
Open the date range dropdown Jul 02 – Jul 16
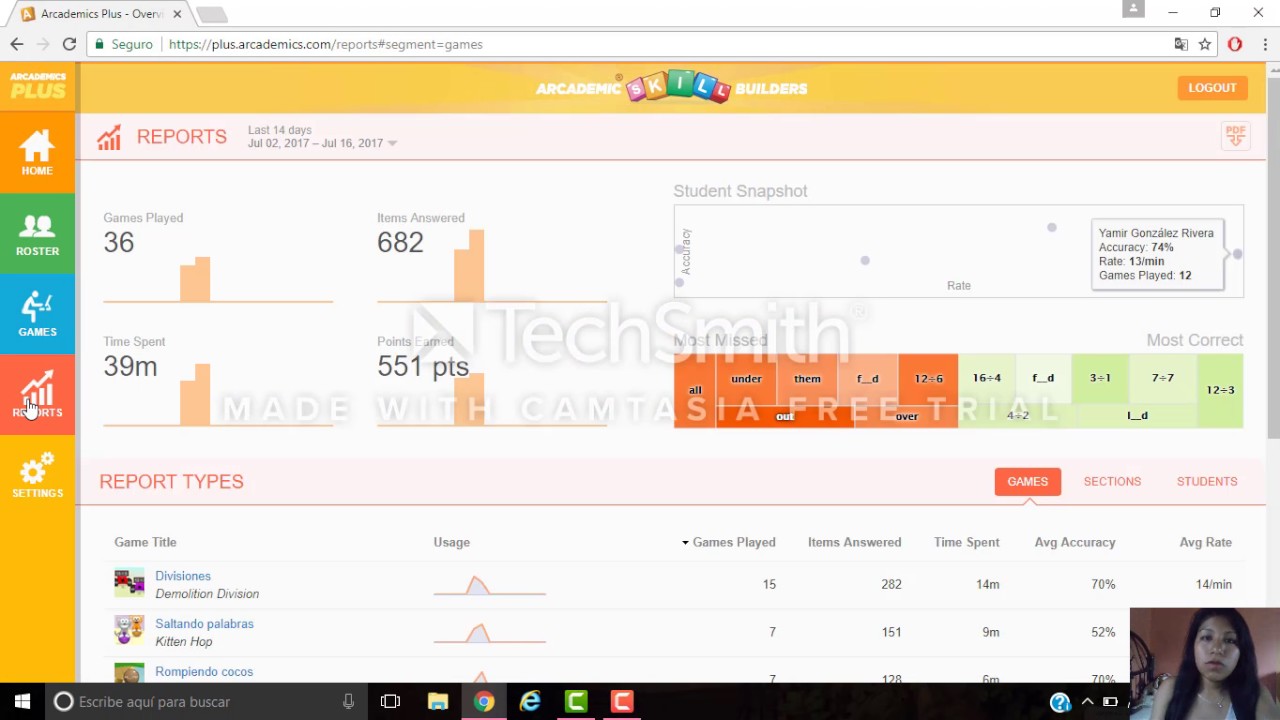(322, 143)
